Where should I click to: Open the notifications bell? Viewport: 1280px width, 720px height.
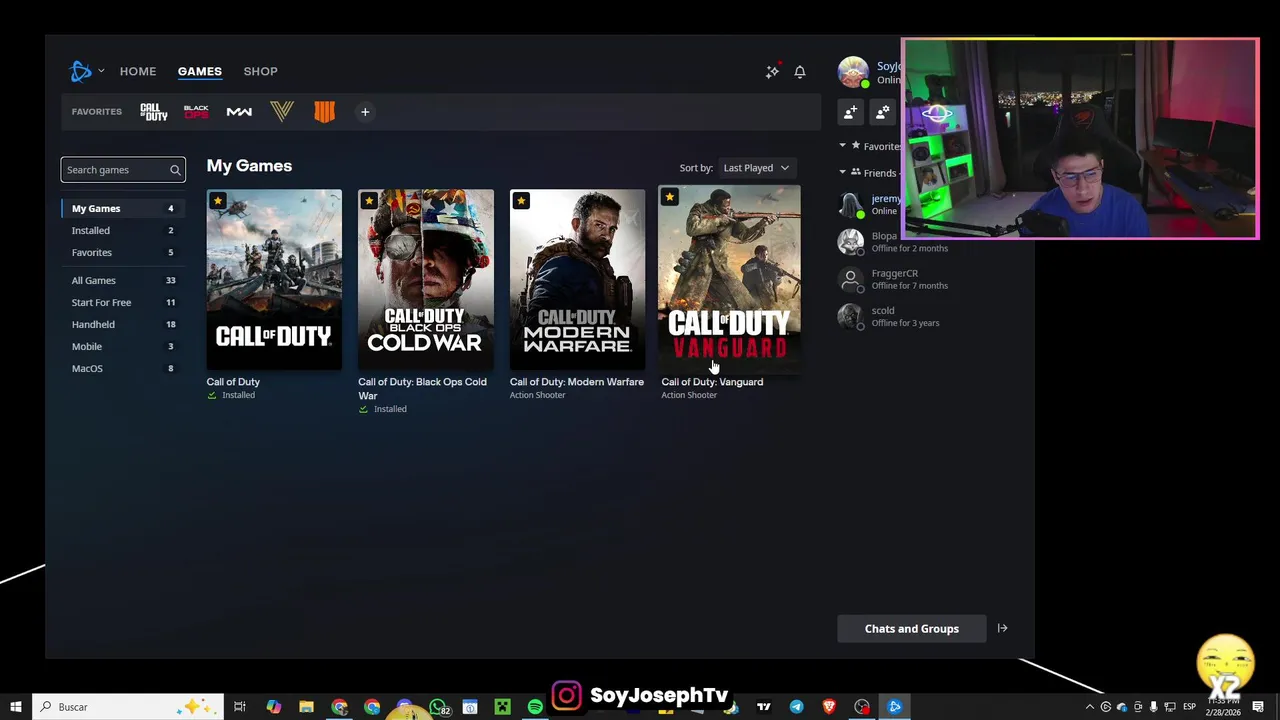point(800,71)
